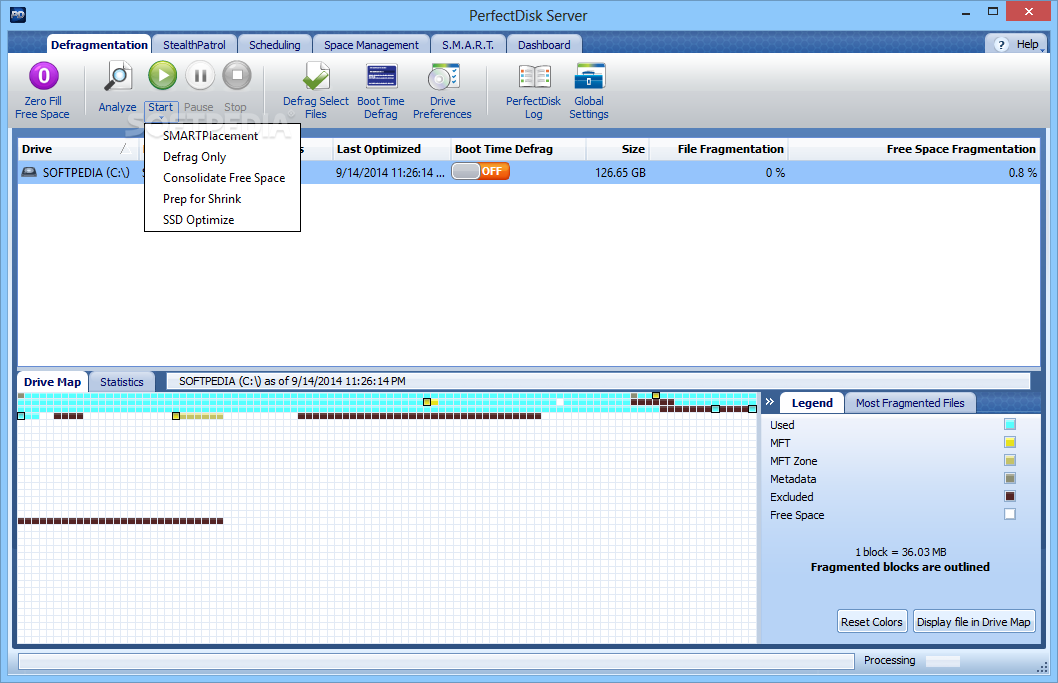Click the SOFTPEDIA drive icon
The height and width of the screenshot is (683, 1058).
29,172
